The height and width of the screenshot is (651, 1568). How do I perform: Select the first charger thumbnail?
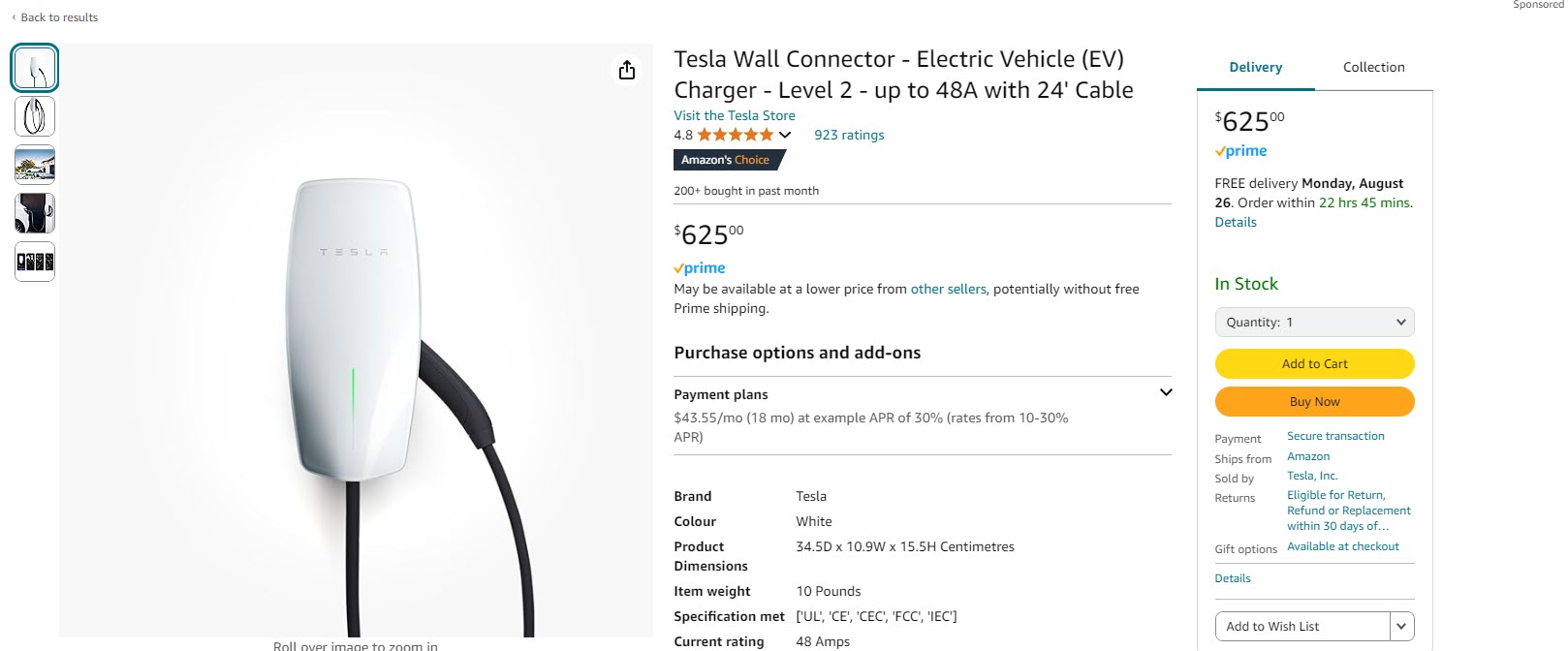click(35, 68)
